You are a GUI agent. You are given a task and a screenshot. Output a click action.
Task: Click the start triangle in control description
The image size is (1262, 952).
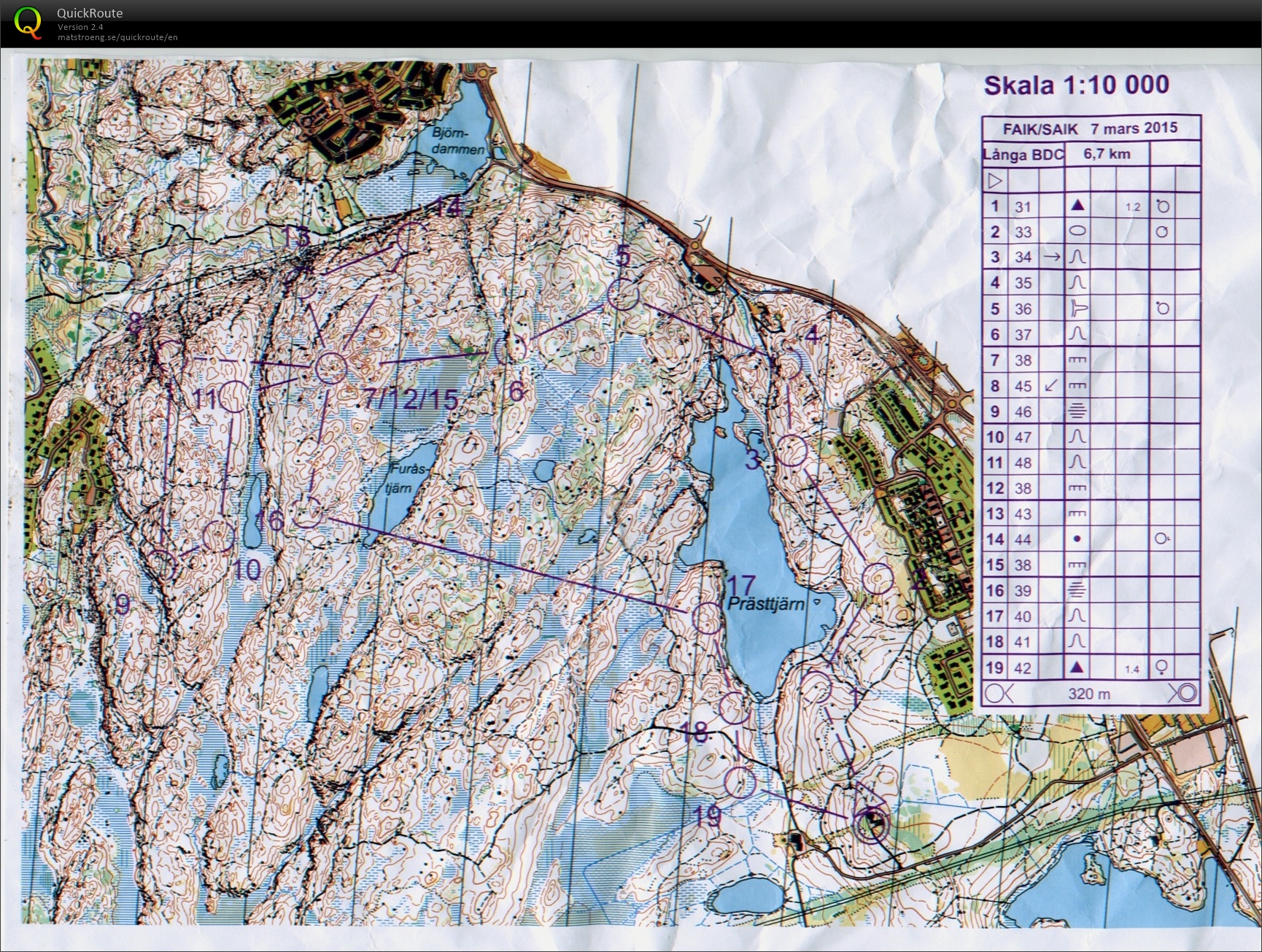click(994, 180)
